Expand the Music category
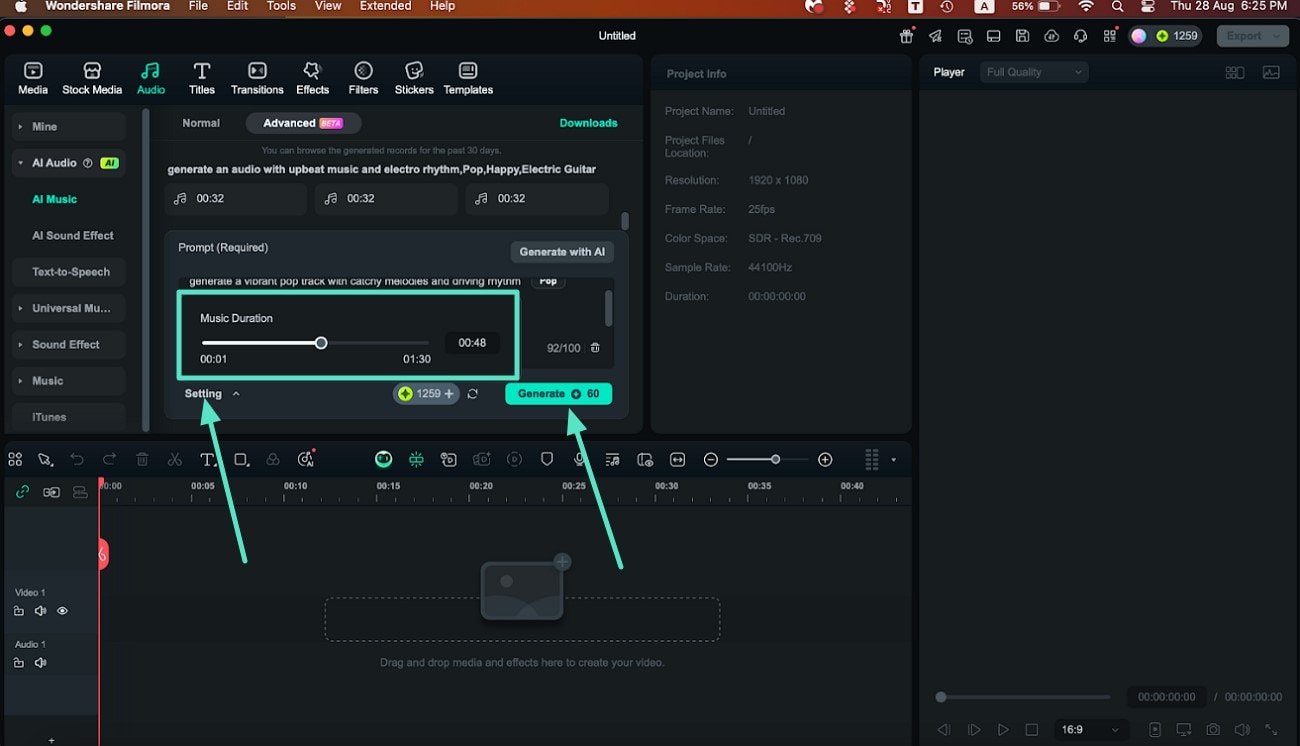This screenshot has width=1300, height=746. [68, 381]
